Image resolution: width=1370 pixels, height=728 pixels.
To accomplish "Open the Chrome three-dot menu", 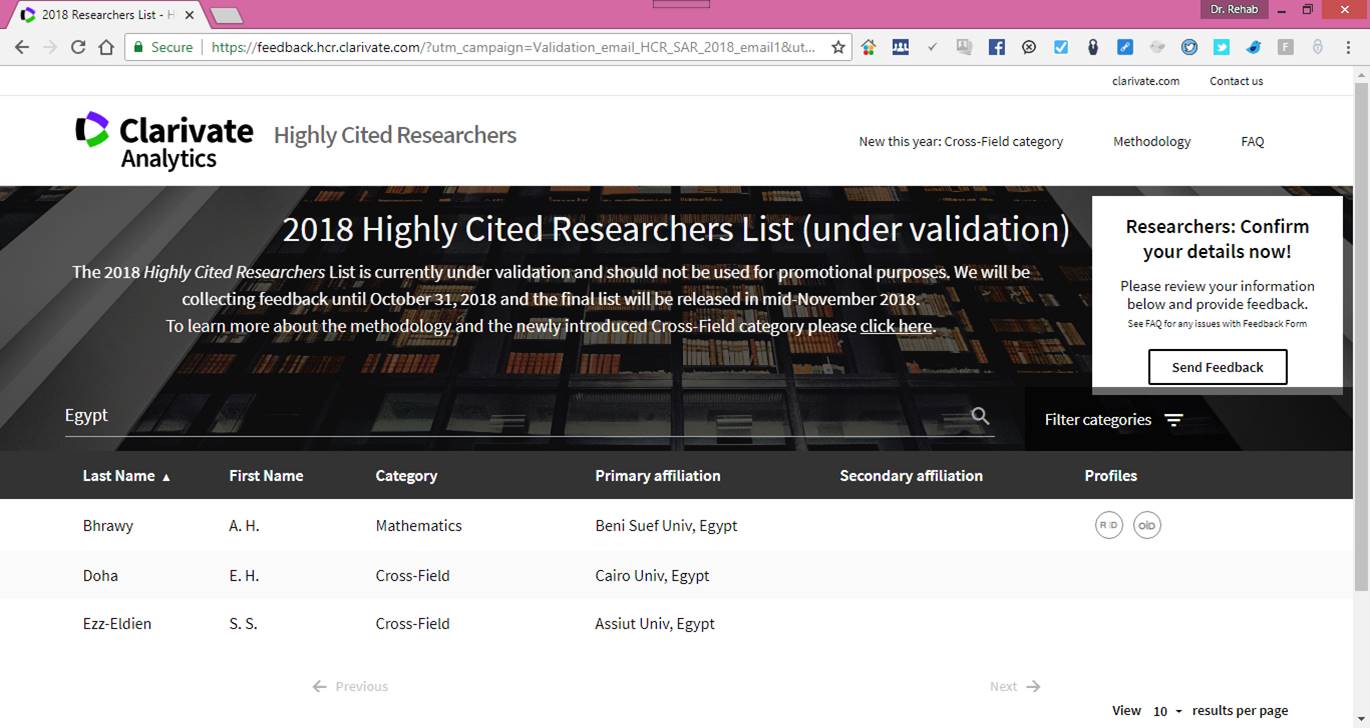I will pyautogui.click(x=1349, y=47).
